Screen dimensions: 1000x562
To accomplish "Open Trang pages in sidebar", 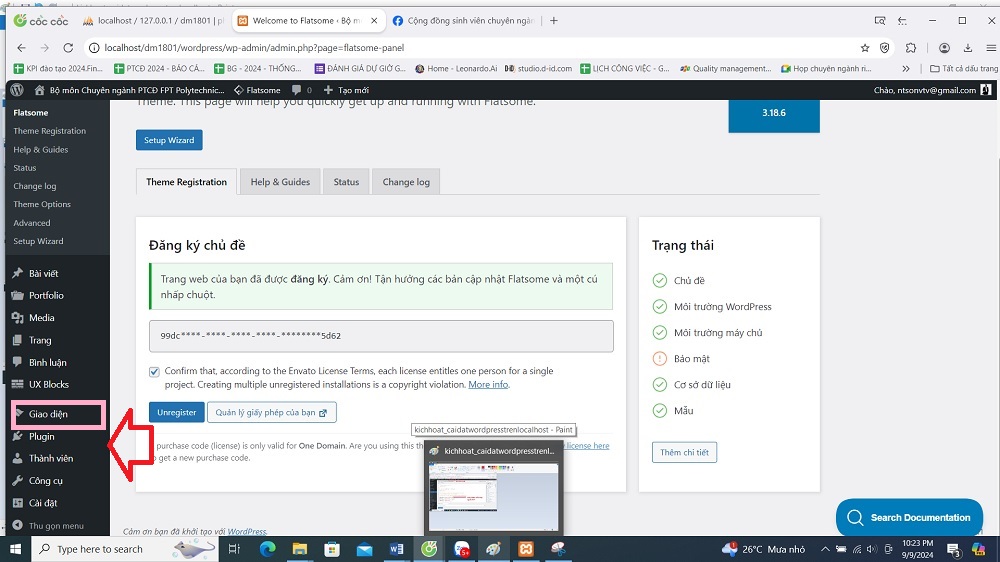I will point(40,340).
